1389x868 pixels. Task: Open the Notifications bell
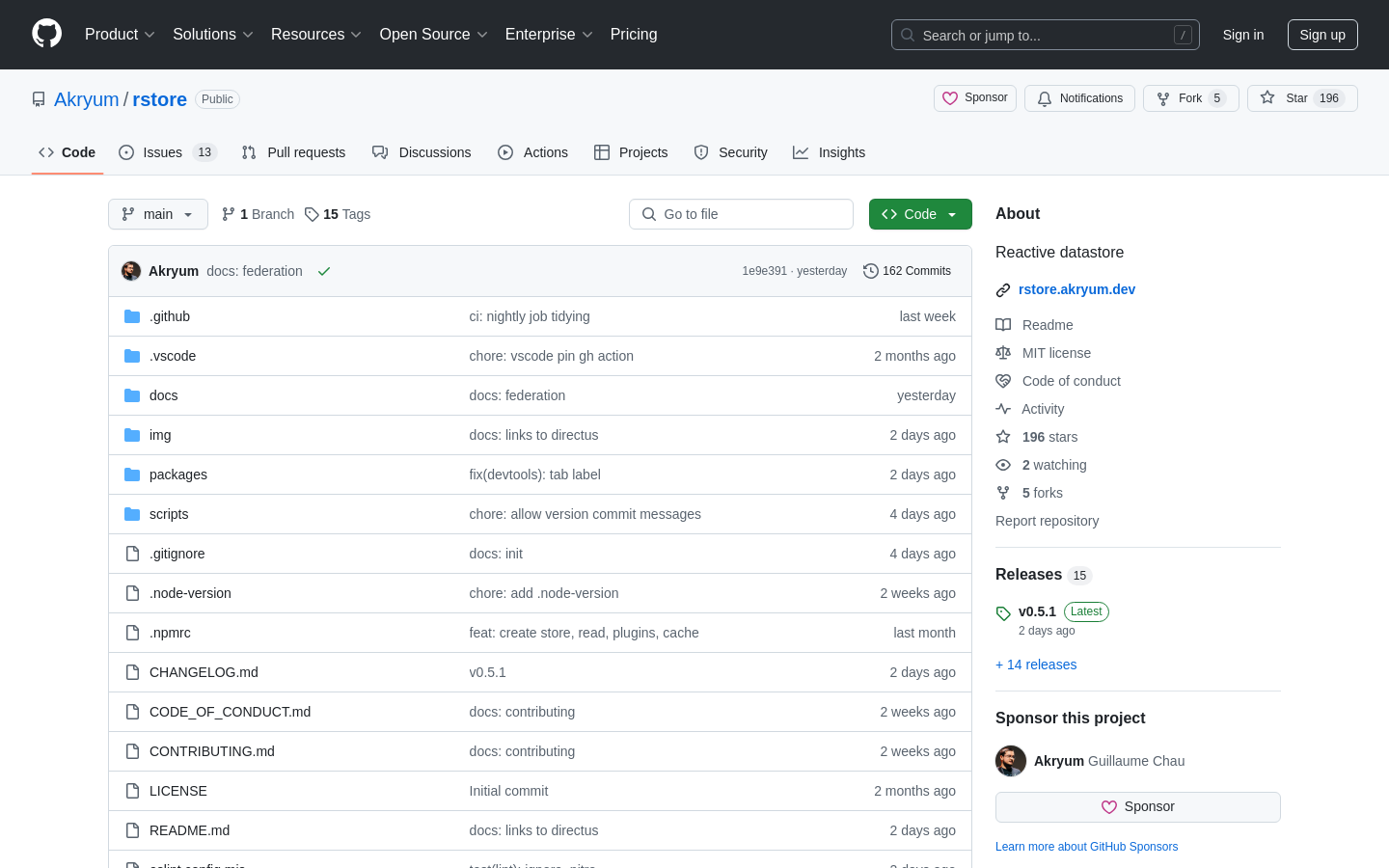tap(1079, 98)
